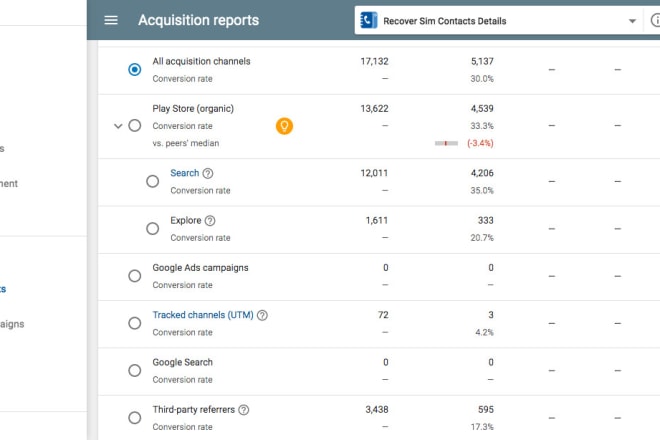Viewport: 660px width, 440px height.
Task: Click the 5,137 installers value
Action: pos(482,61)
